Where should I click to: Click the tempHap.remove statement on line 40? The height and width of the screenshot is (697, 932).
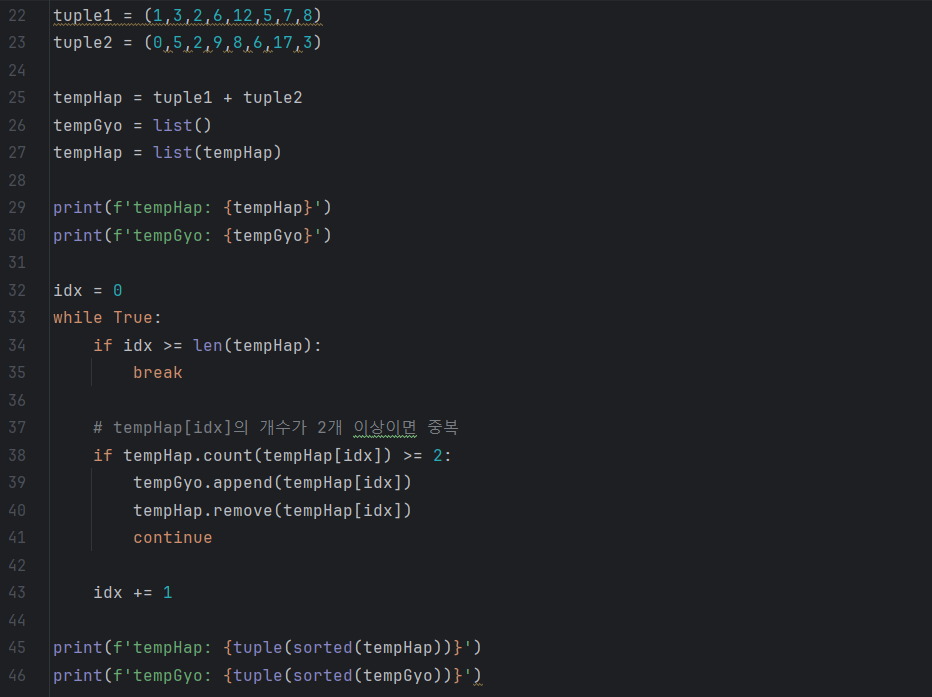272,510
